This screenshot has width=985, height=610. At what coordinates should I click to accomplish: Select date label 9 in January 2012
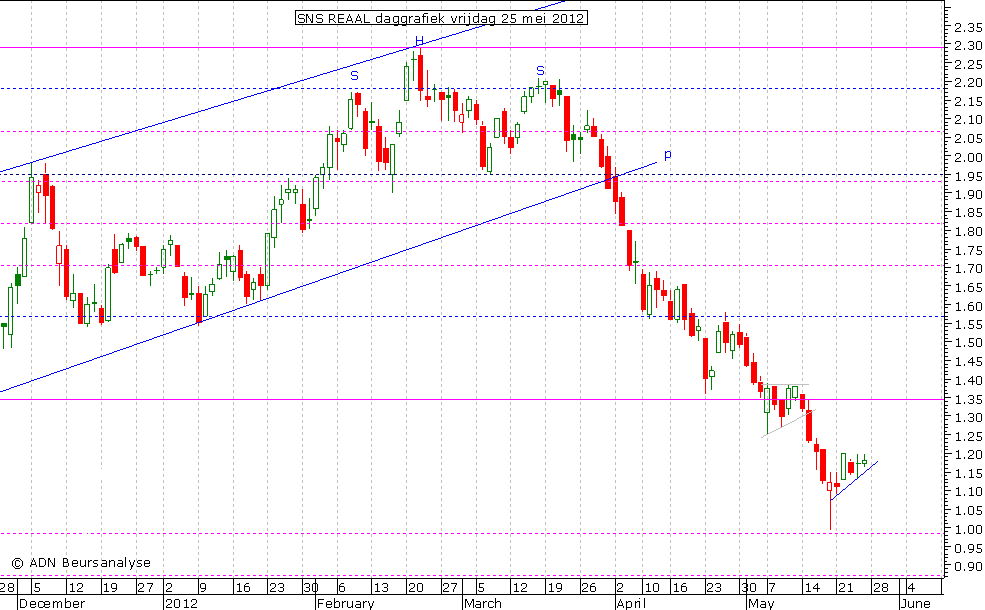coord(203,588)
